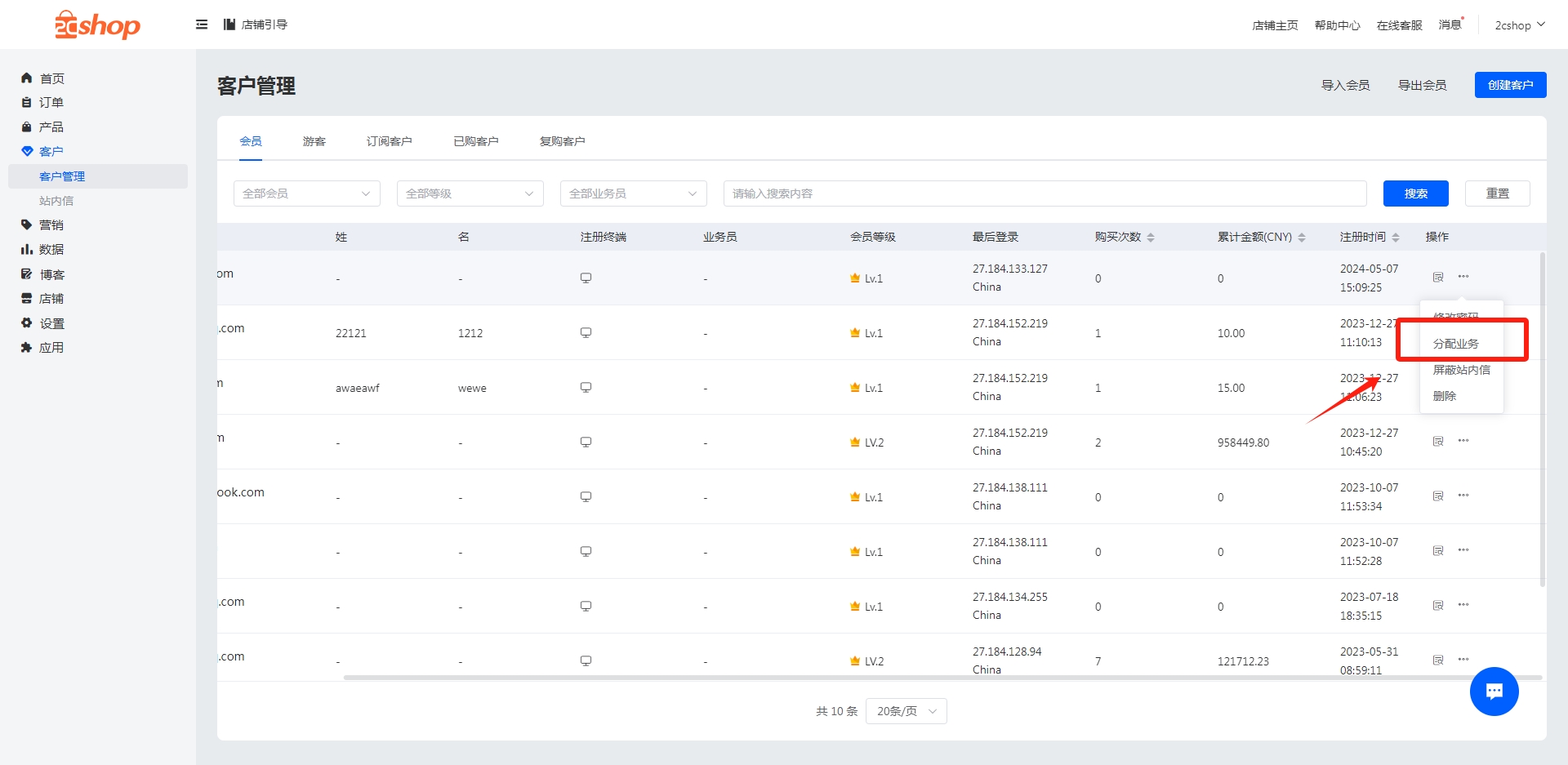Open the 全部等级 dropdown
The image size is (1568, 765).
pos(470,193)
